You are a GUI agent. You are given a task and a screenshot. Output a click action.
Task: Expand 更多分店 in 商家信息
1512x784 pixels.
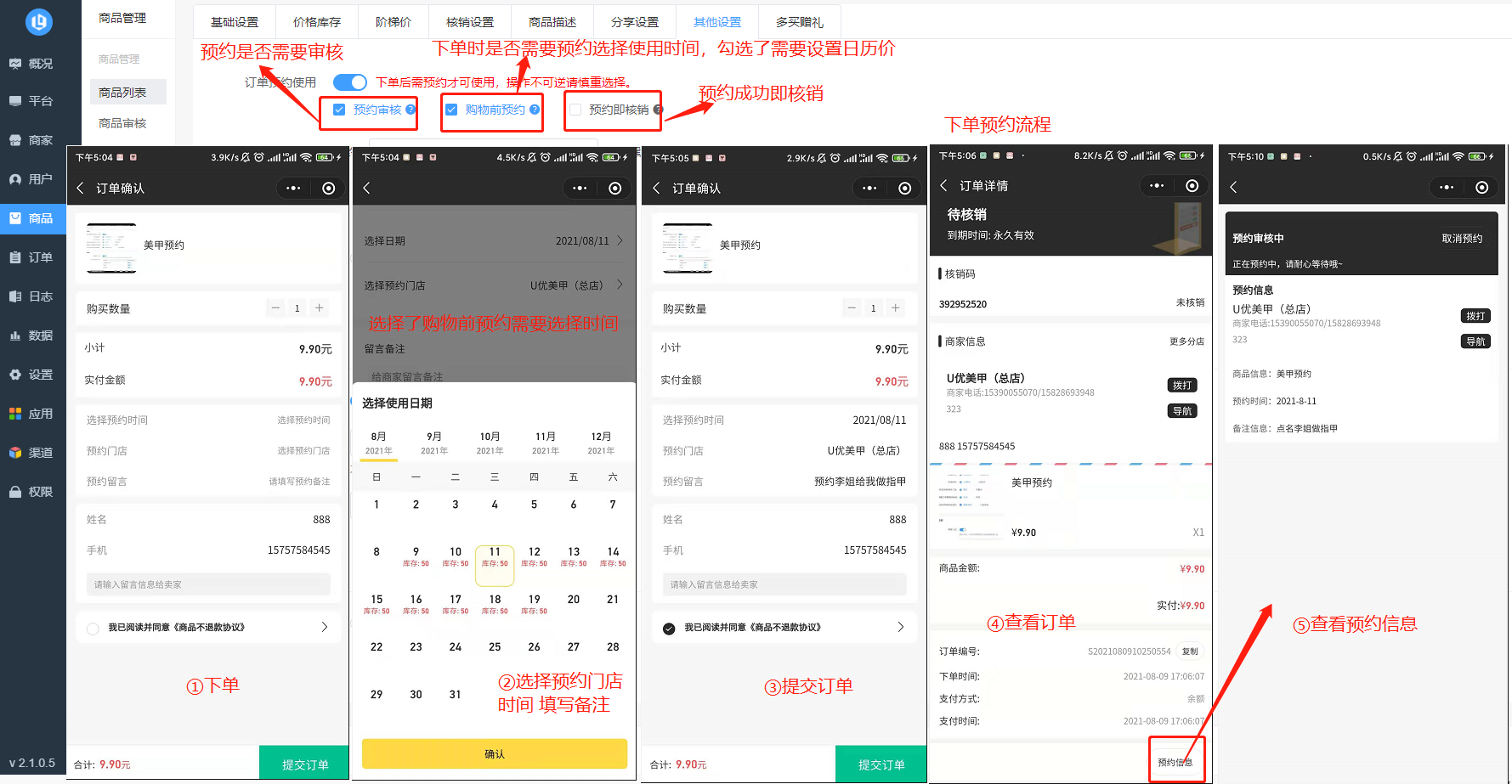(x=1186, y=341)
